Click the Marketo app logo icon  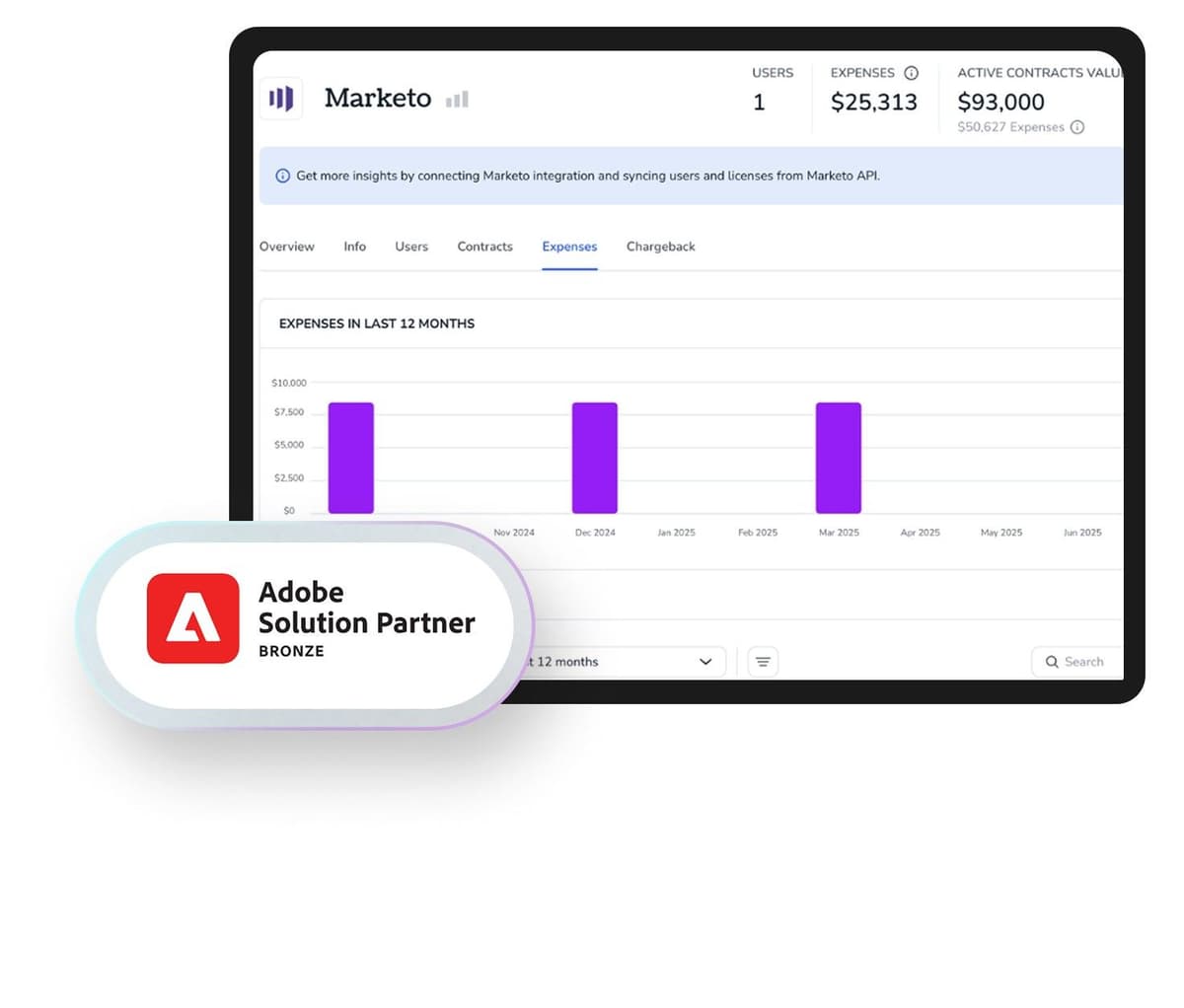(x=281, y=98)
